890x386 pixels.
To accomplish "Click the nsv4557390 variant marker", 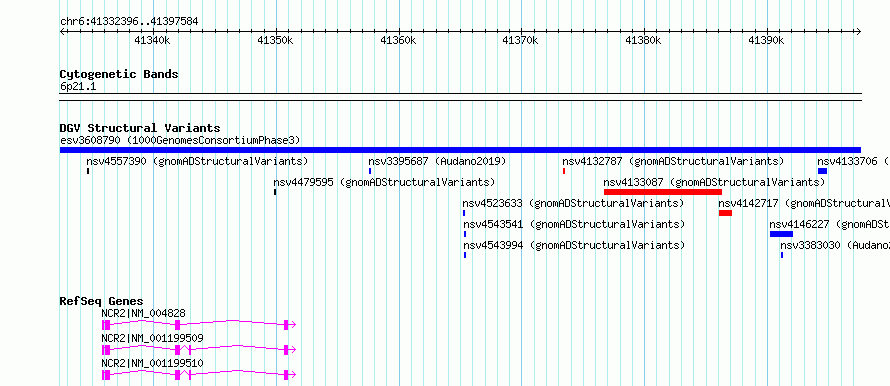I will 88,171.
